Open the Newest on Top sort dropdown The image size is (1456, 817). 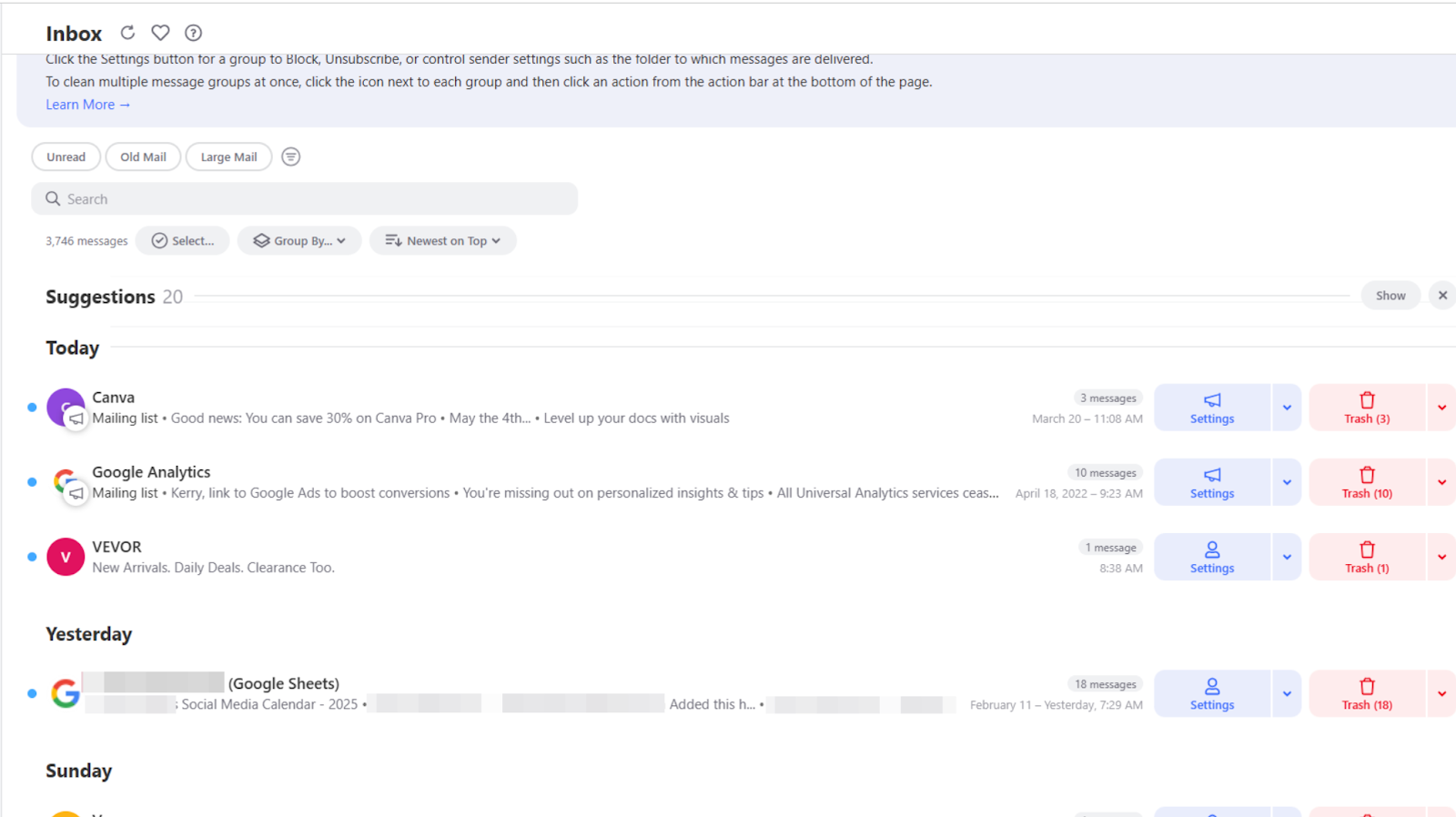[x=442, y=240]
